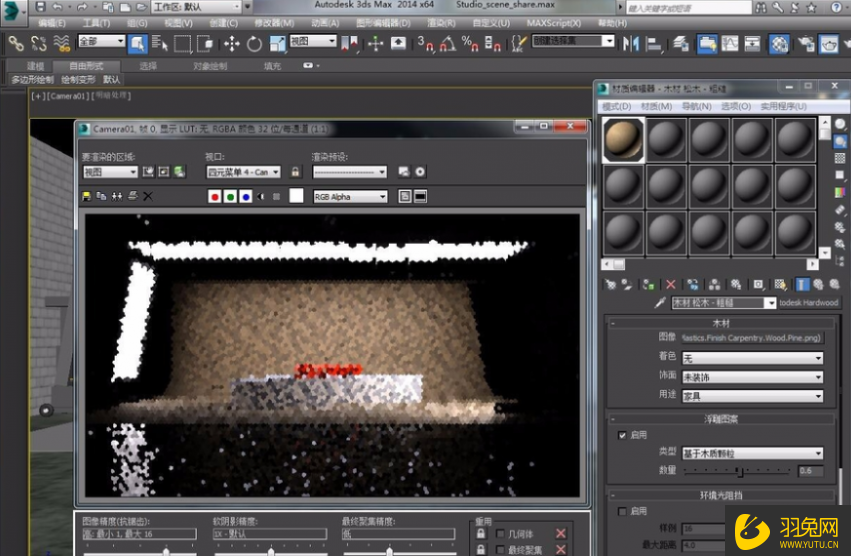
Task: Click the Mirror tool icon
Action: 631,43
